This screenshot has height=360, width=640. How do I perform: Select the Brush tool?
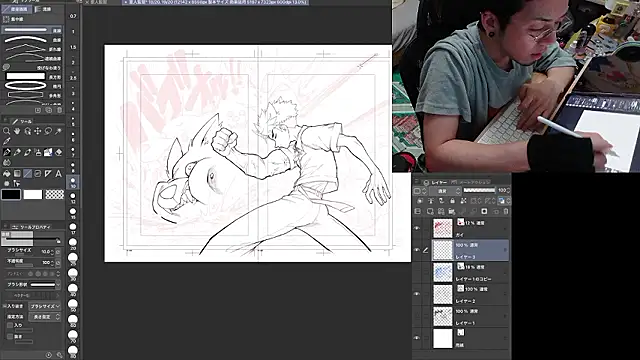[27, 152]
